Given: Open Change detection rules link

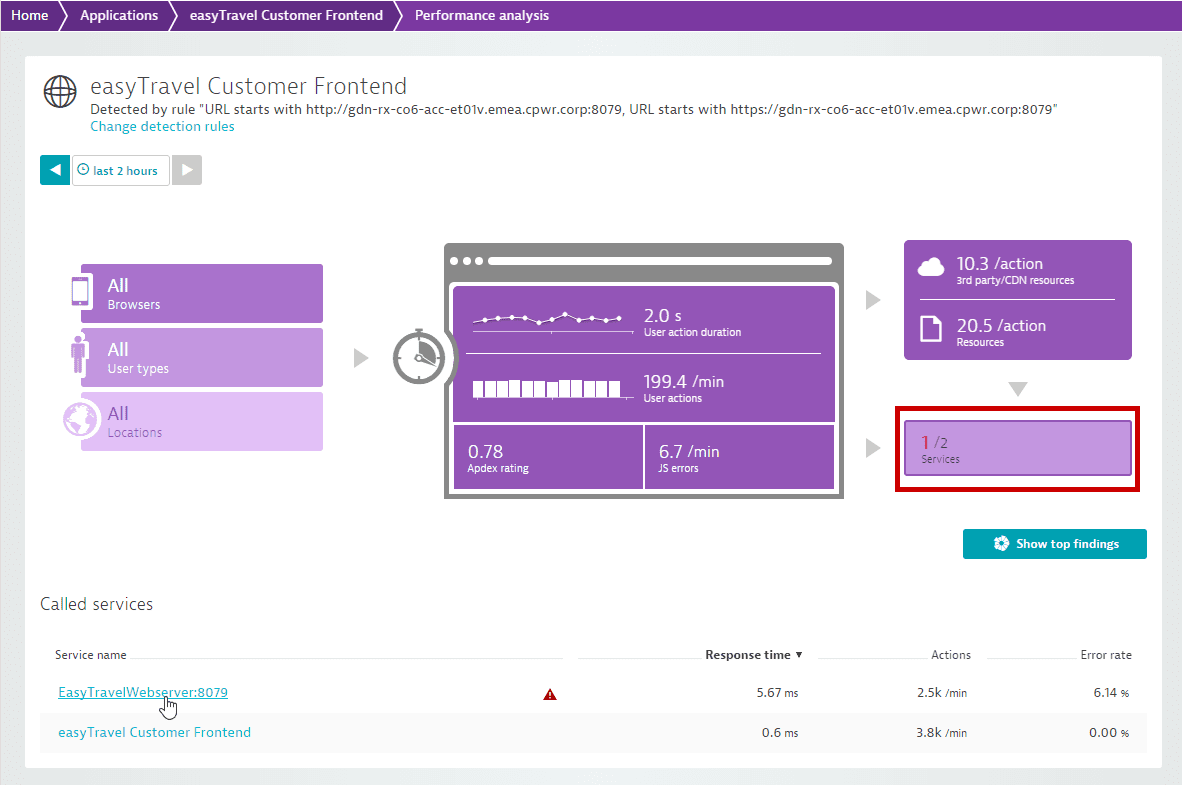Looking at the screenshot, I should 162,126.
